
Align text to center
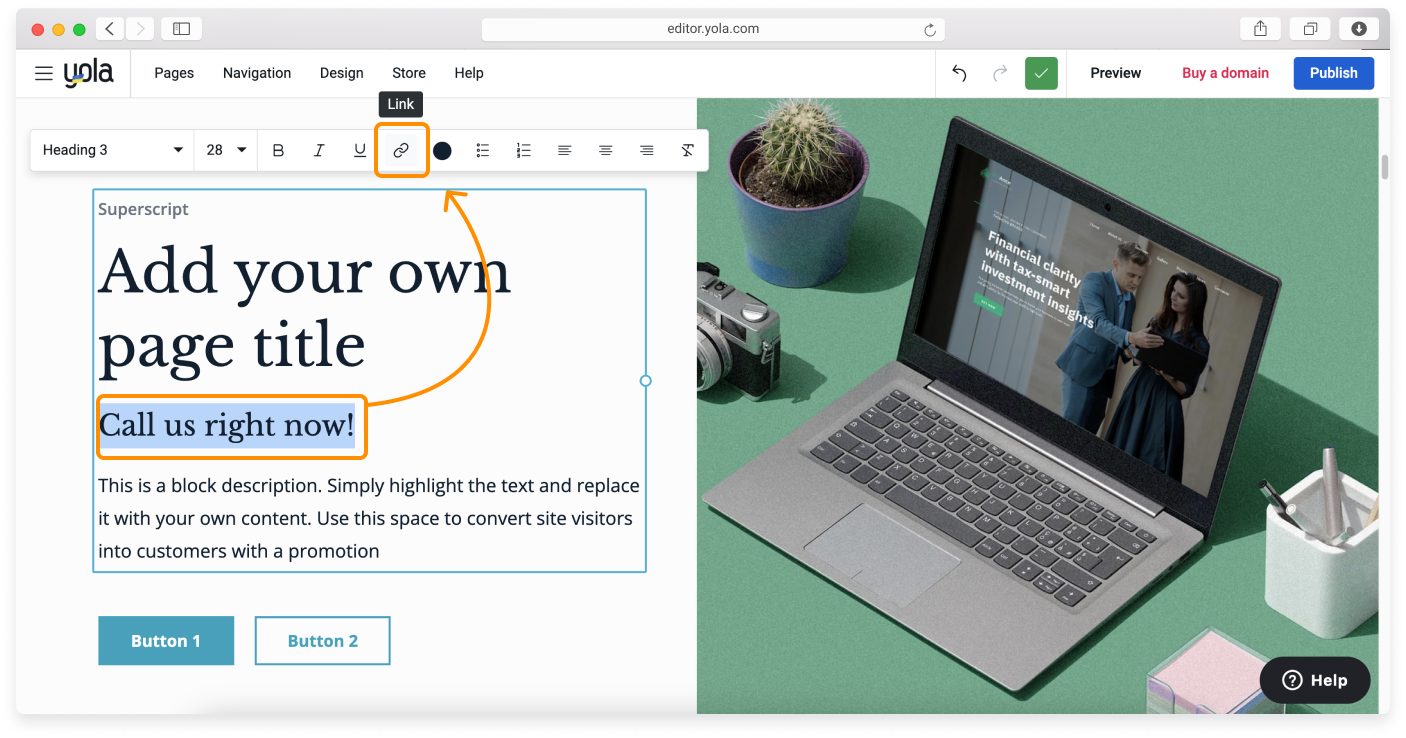pyautogui.click(x=606, y=150)
